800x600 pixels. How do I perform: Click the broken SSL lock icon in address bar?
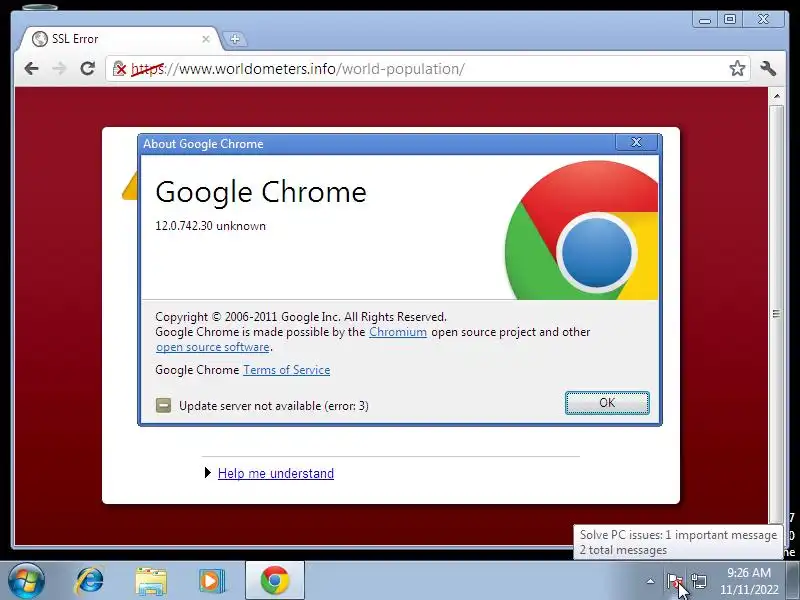click(119, 68)
